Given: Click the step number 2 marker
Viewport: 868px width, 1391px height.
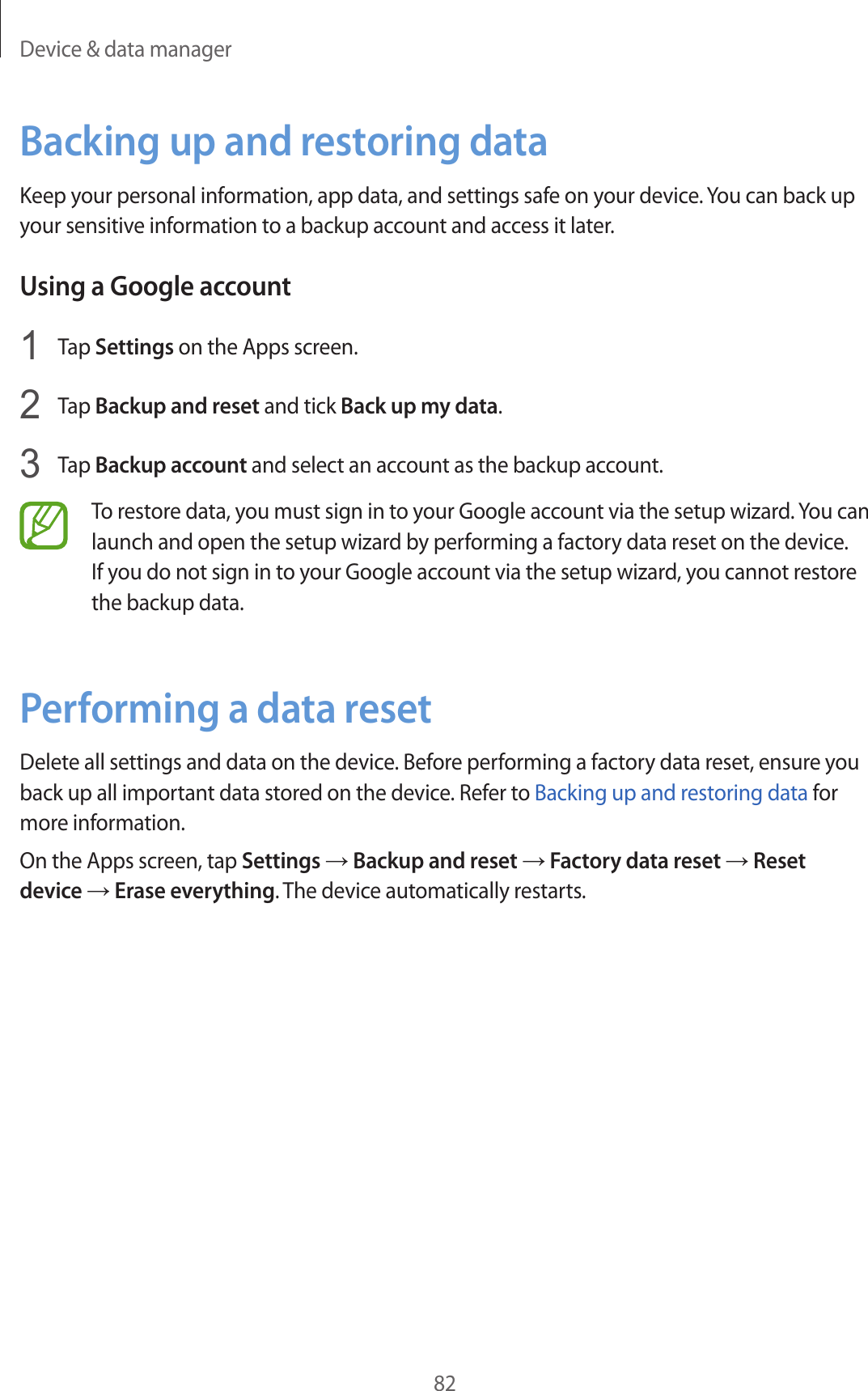Looking at the screenshot, I should (30, 405).
